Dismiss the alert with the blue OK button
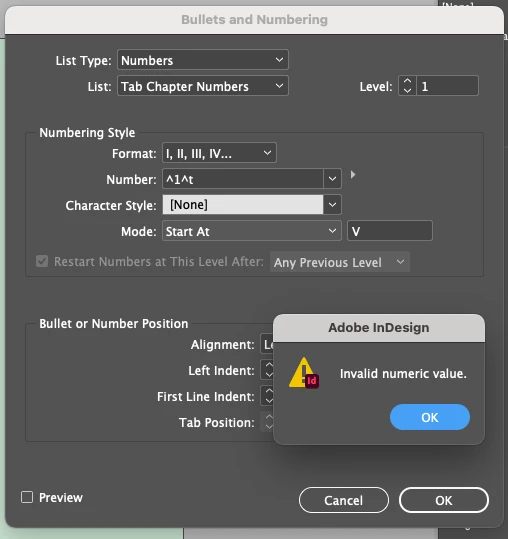508x539 pixels. pyautogui.click(x=430, y=417)
